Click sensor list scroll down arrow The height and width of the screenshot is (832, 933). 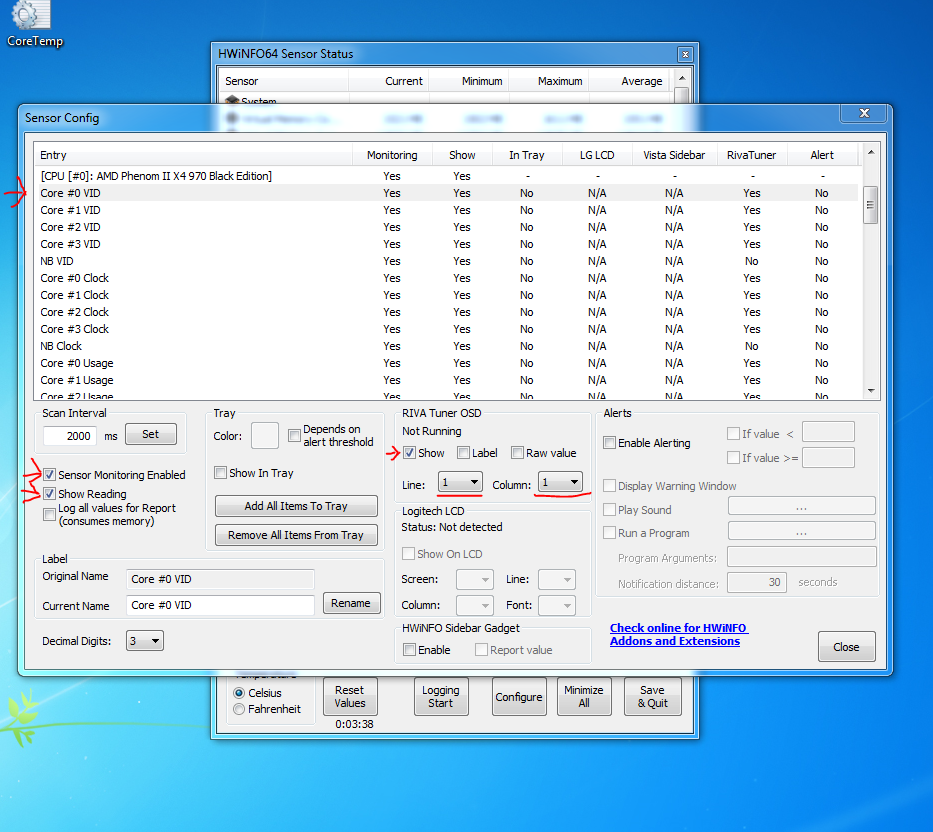[871, 390]
